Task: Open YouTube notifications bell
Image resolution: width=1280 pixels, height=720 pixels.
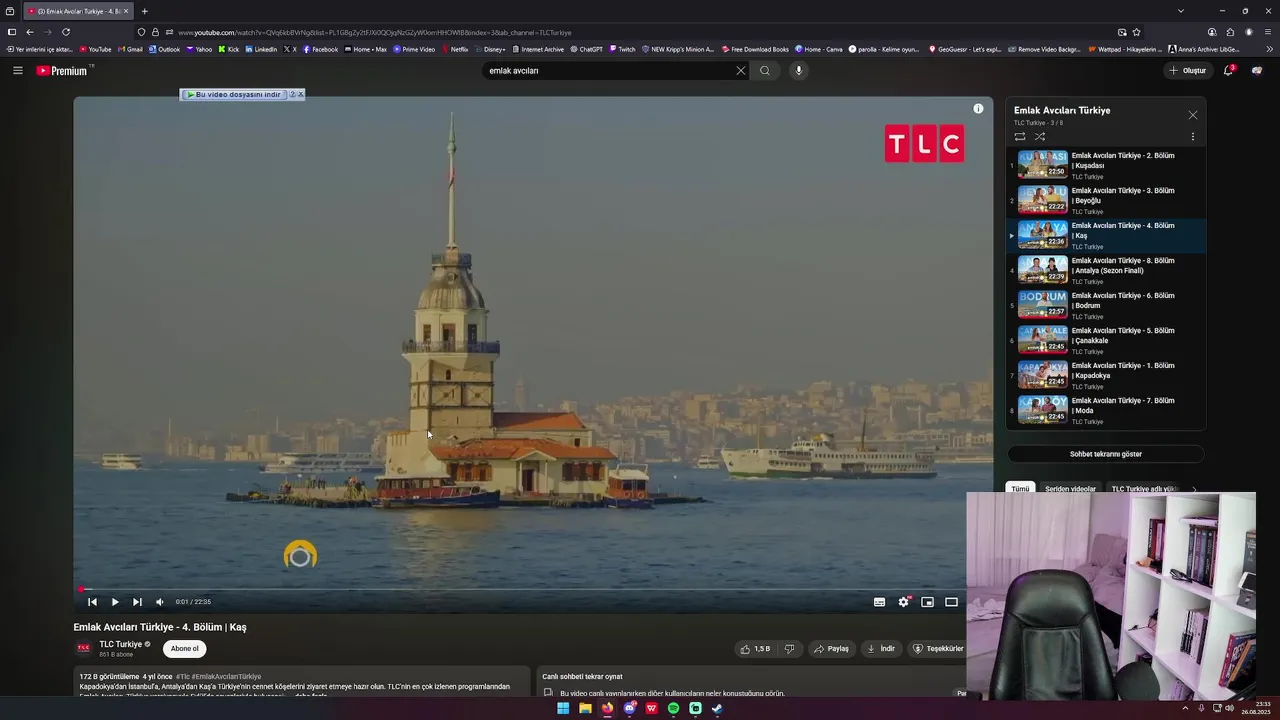Action: click(x=1229, y=70)
